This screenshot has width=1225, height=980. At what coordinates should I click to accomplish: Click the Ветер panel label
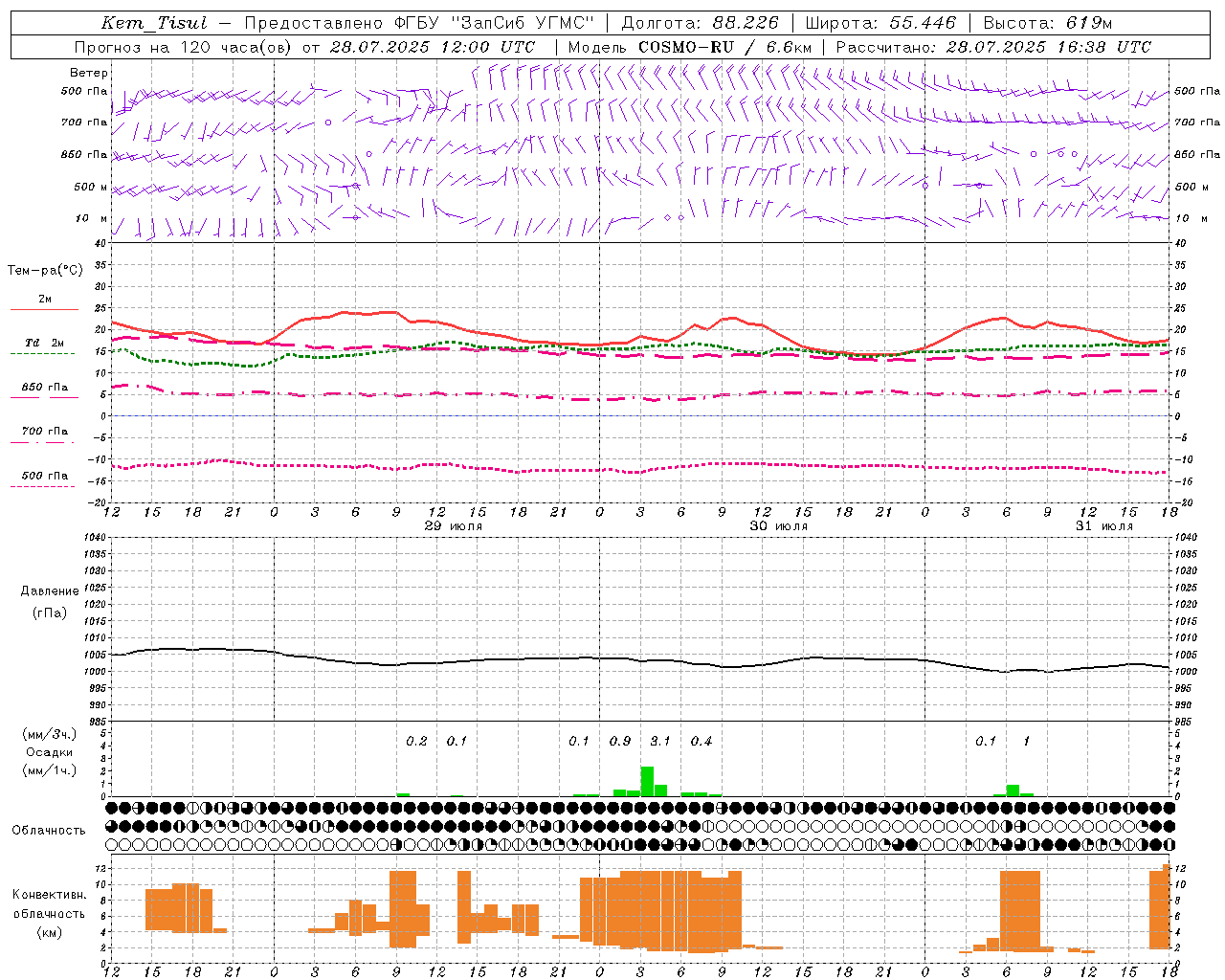pos(88,73)
